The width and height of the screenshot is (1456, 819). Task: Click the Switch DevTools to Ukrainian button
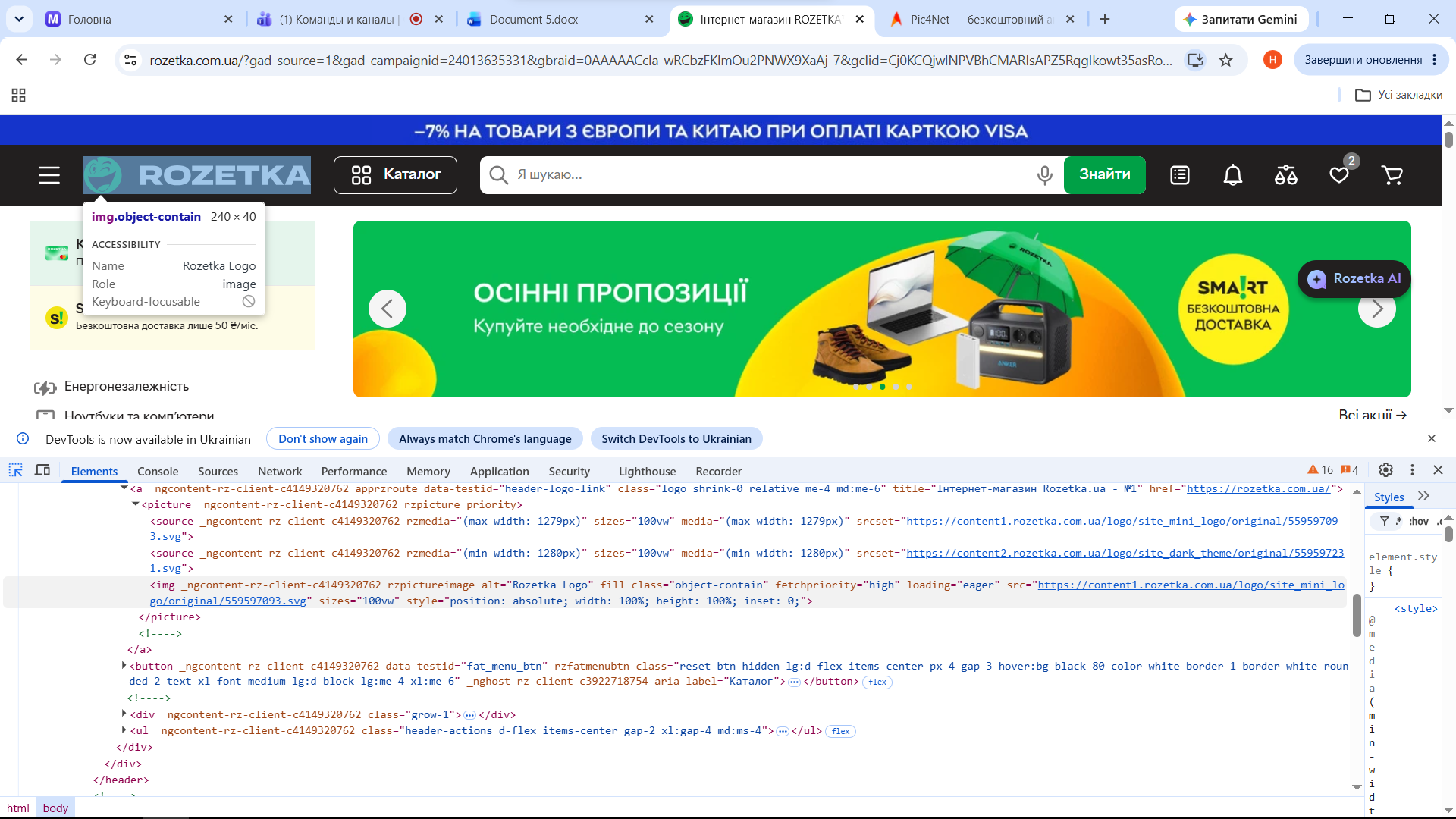tap(676, 438)
